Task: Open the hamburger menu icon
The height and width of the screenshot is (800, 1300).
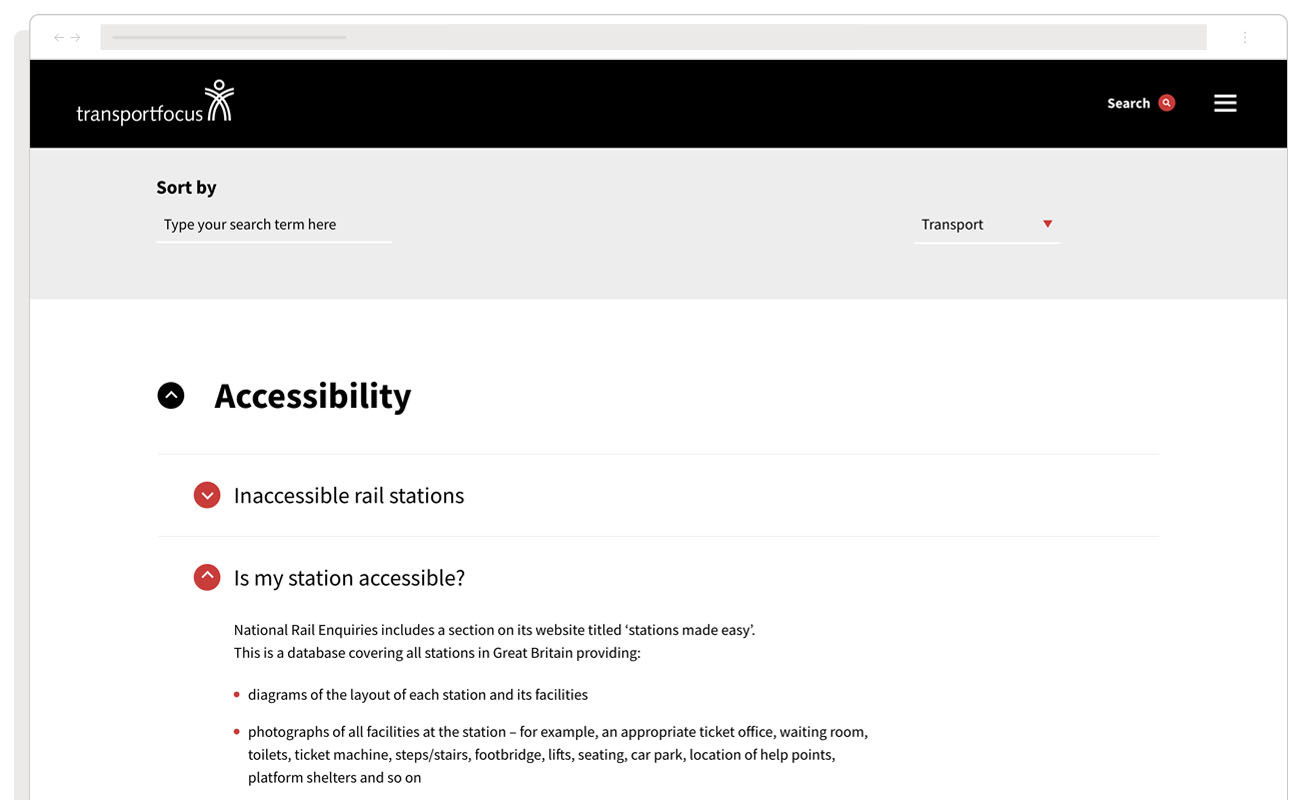Action: pyautogui.click(x=1225, y=103)
